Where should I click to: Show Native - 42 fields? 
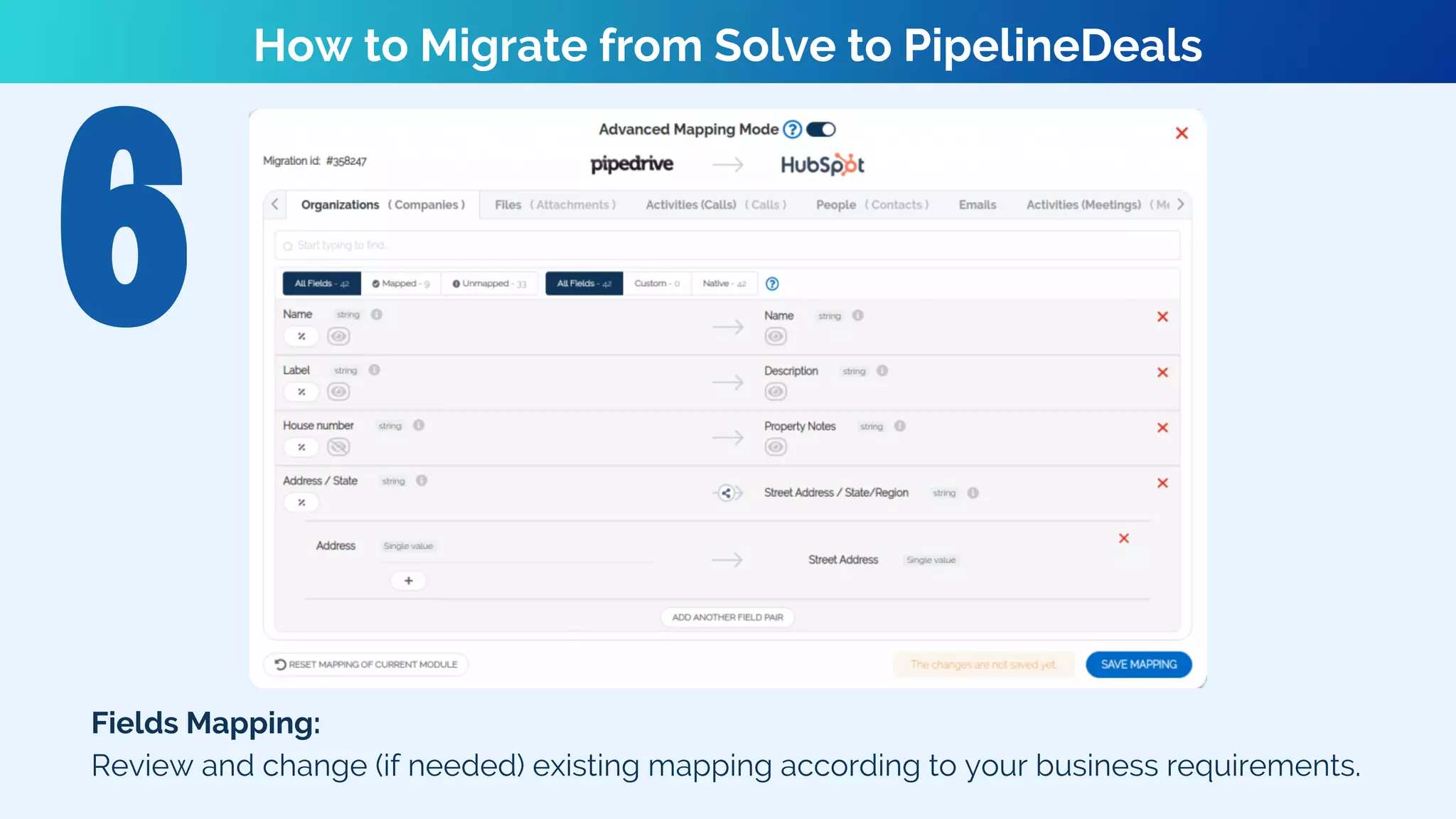(x=724, y=283)
